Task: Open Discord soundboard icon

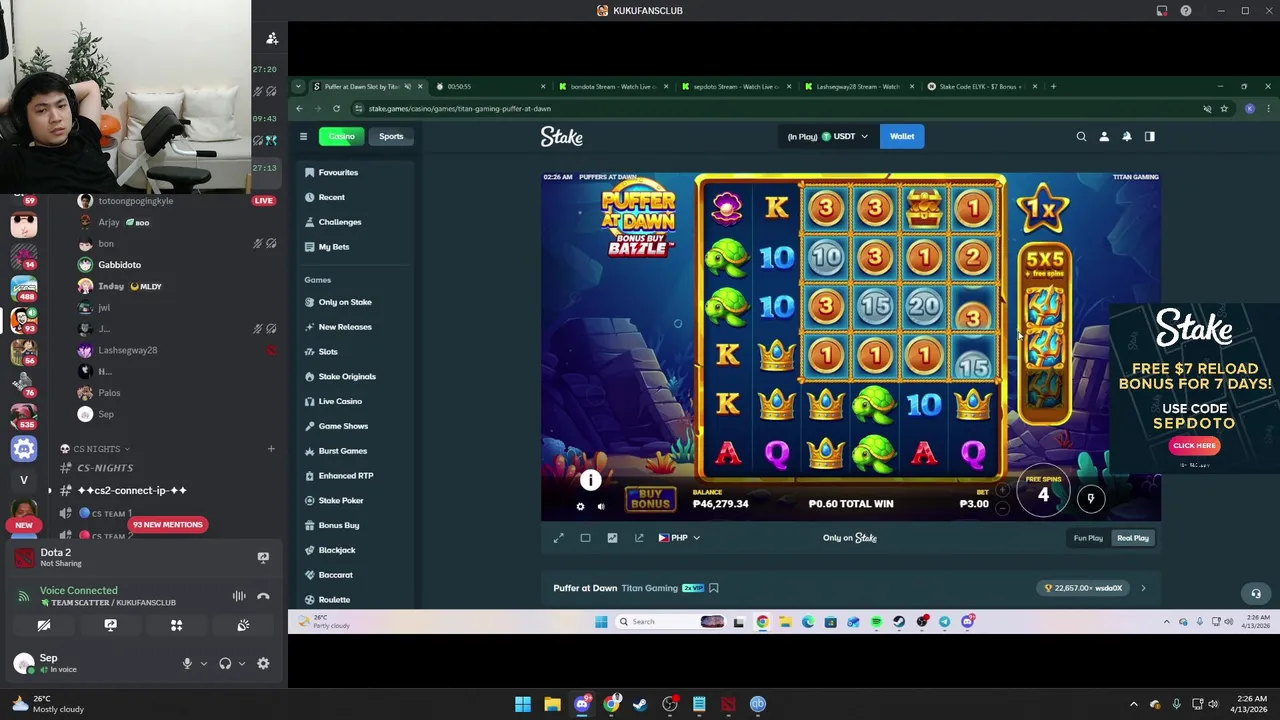Action: pos(243,625)
